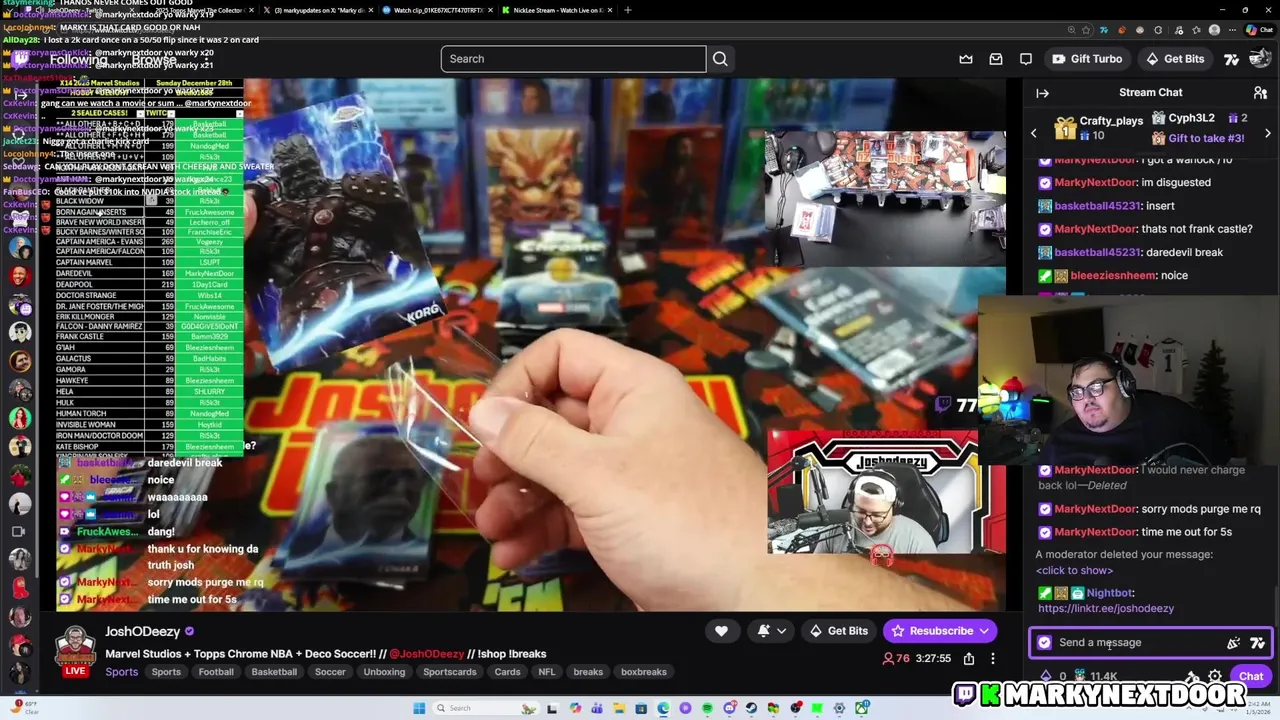Open Windows Start button
This screenshot has width=1280, height=720.
pyautogui.click(x=419, y=708)
